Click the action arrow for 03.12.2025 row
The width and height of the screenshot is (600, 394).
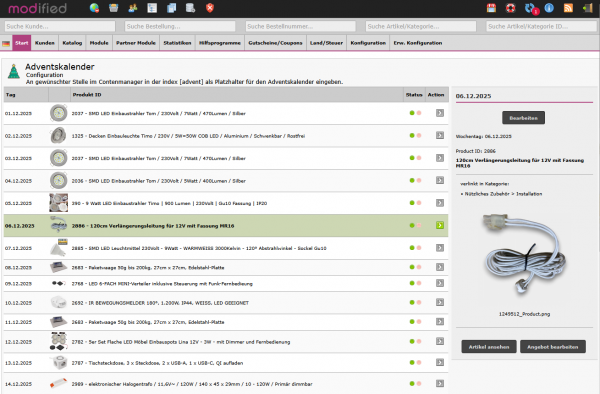440,158
